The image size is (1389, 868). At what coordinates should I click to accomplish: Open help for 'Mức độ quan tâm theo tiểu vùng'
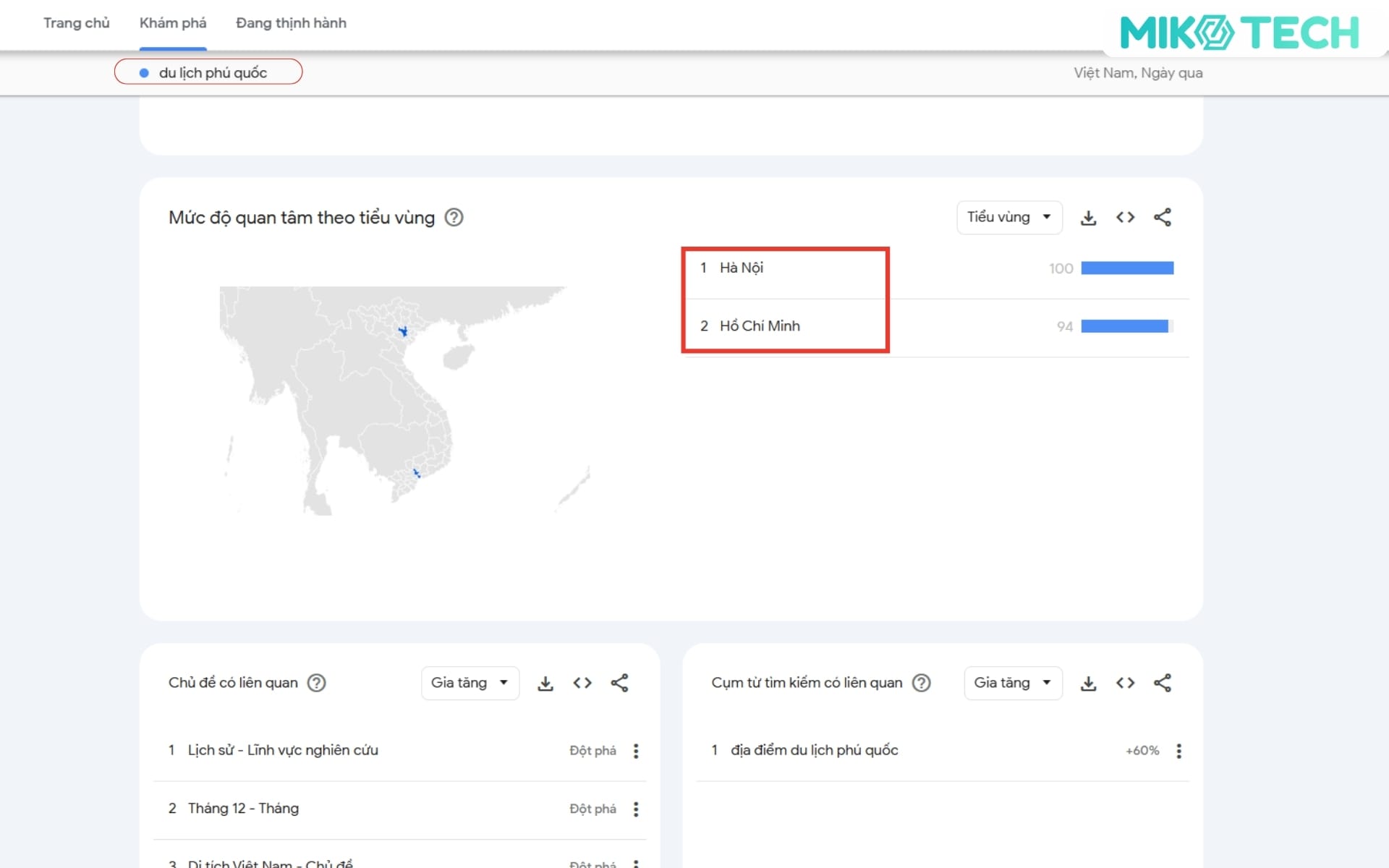coord(454,218)
